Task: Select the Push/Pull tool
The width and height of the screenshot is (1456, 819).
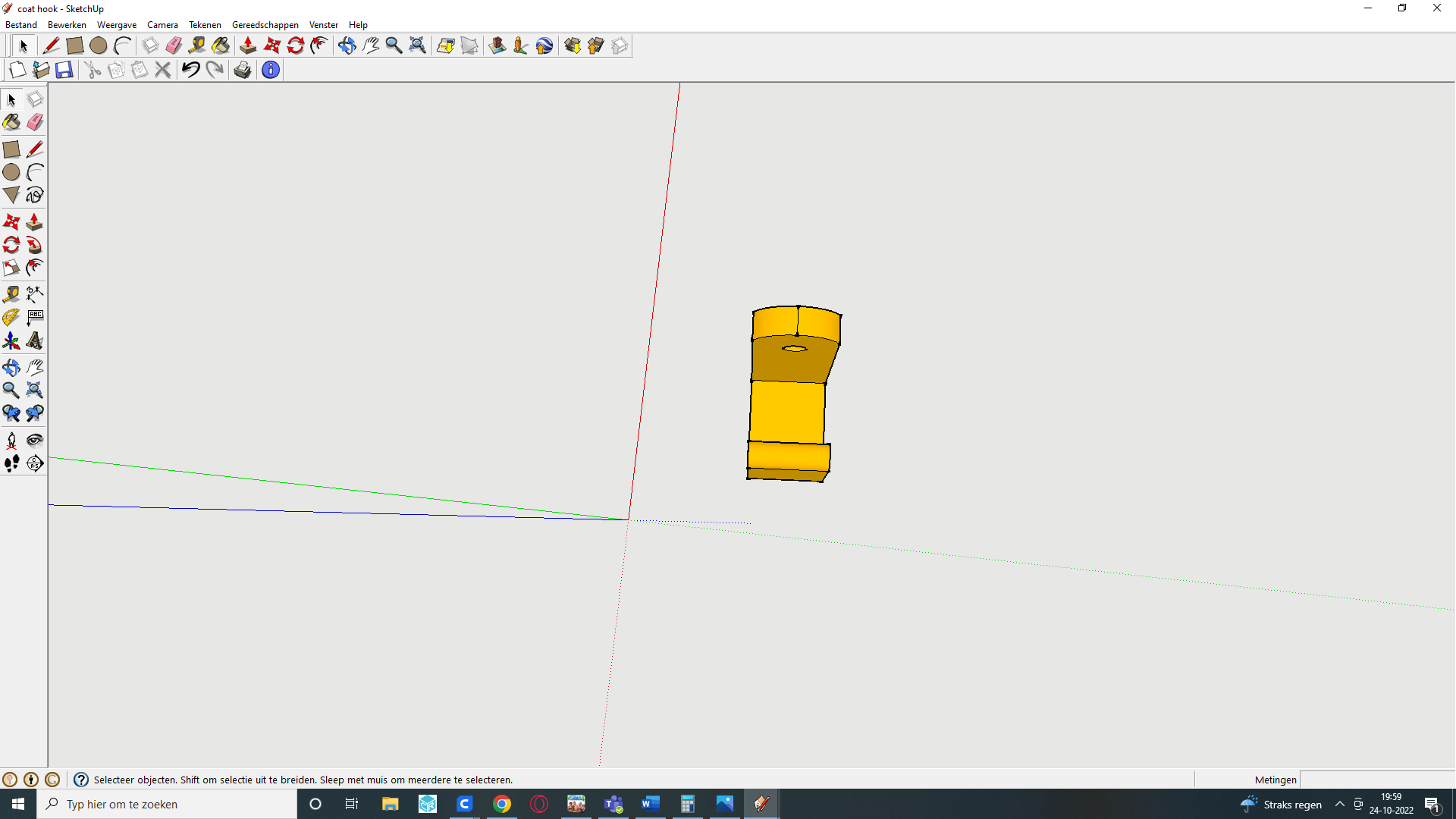Action: 34,221
